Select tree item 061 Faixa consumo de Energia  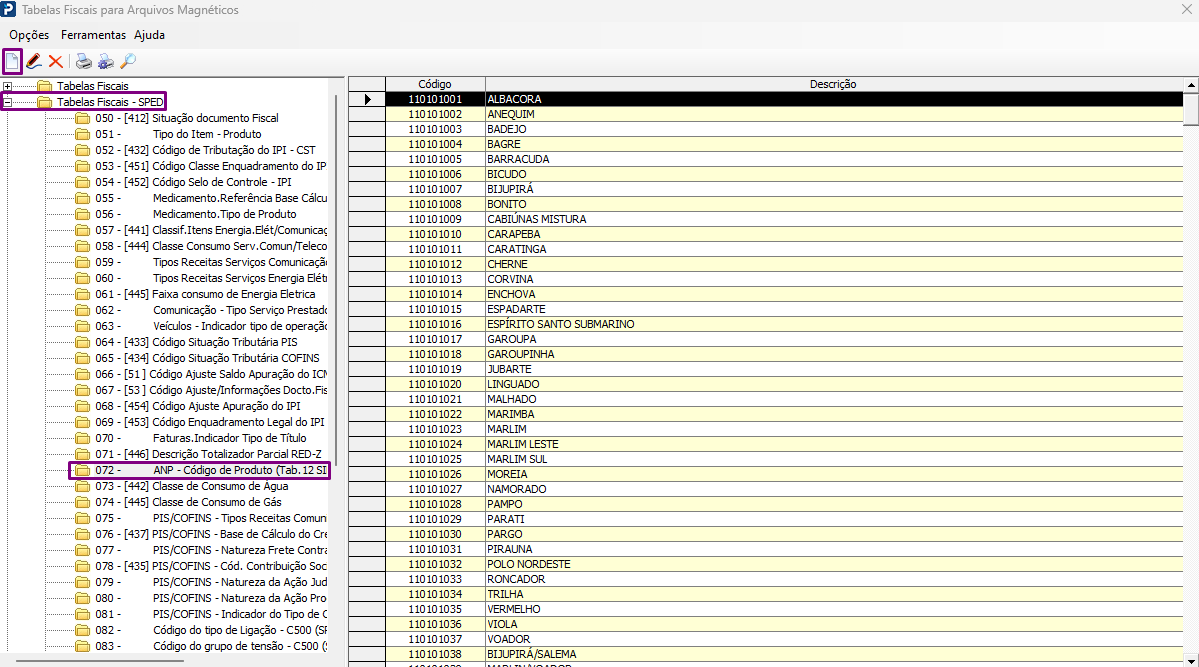coord(205,294)
